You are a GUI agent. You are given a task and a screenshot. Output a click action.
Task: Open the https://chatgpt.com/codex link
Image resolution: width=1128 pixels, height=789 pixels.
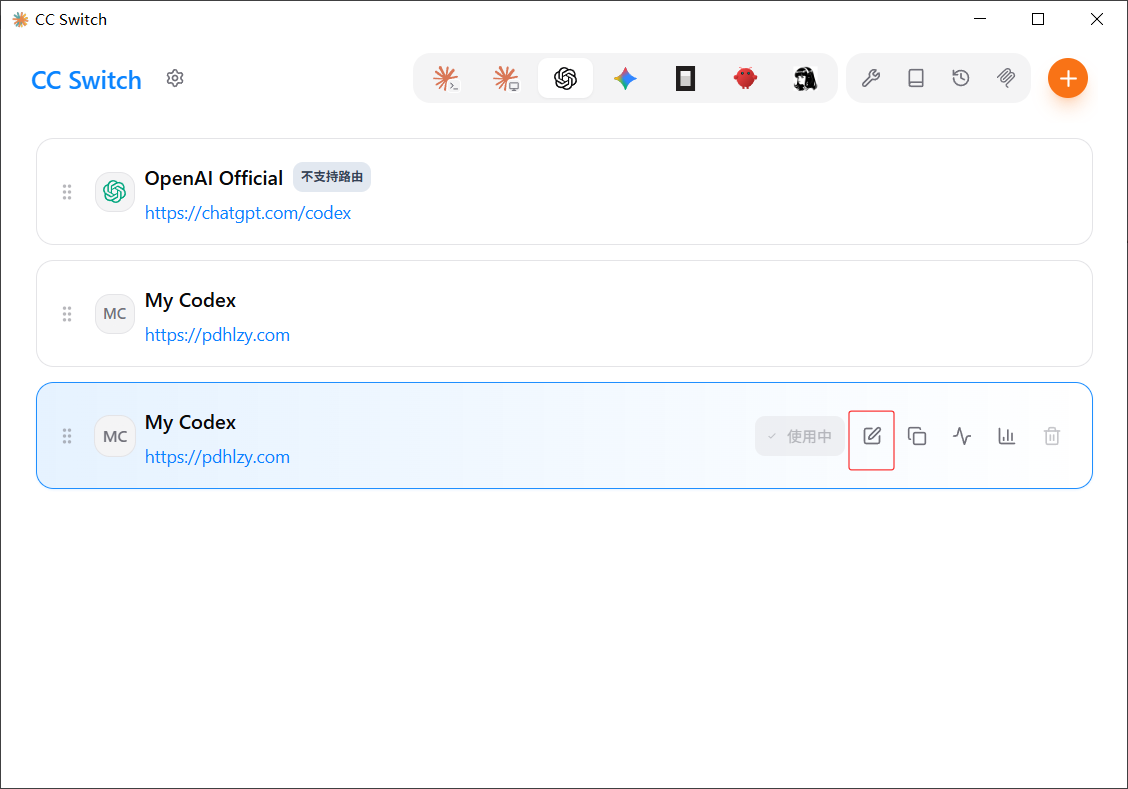click(247, 213)
